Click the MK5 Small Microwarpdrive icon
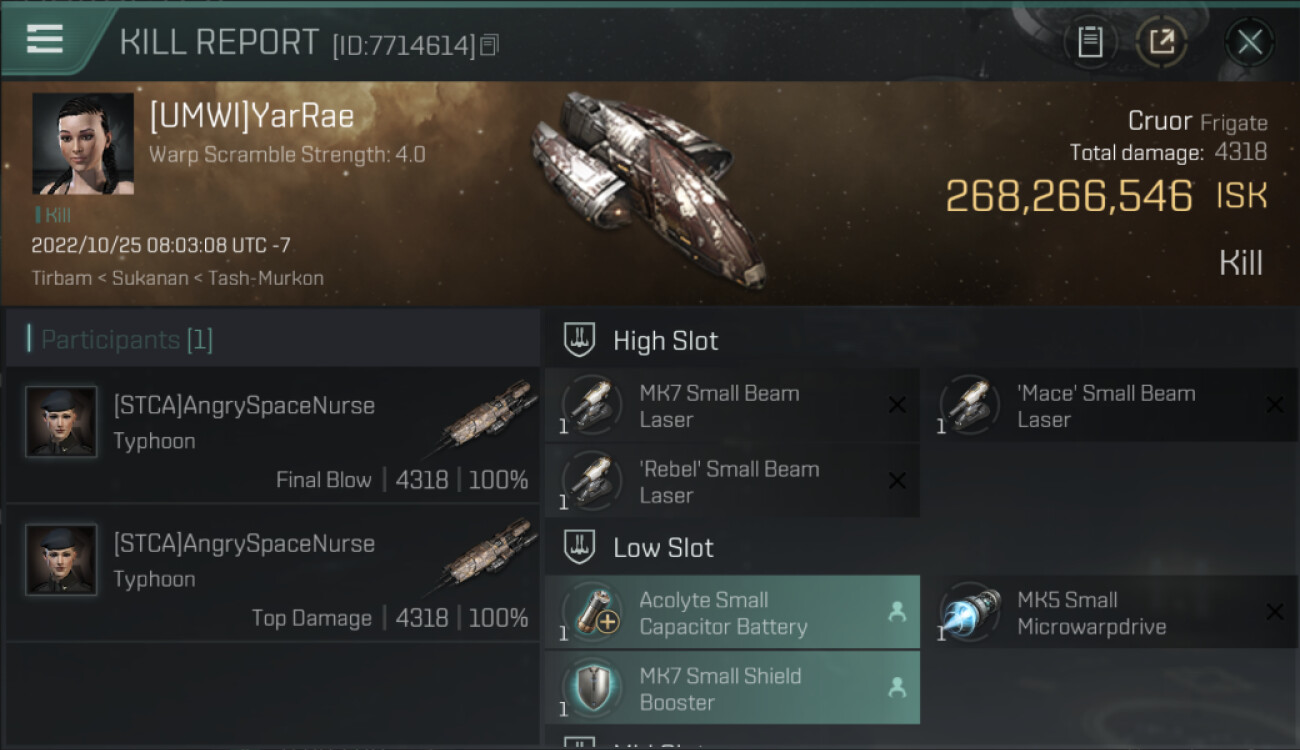Viewport: 1300px width, 750px height. coord(970,612)
